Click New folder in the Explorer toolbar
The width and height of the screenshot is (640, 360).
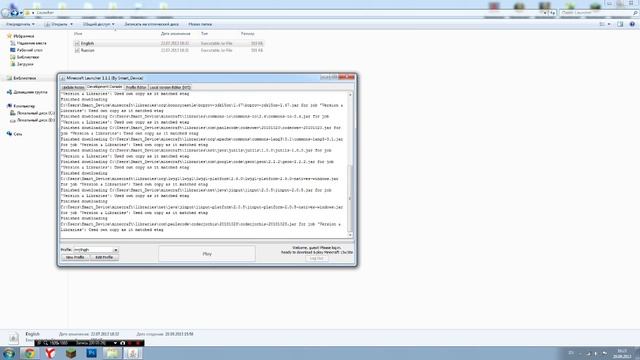pyautogui.click(x=200, y=24)
